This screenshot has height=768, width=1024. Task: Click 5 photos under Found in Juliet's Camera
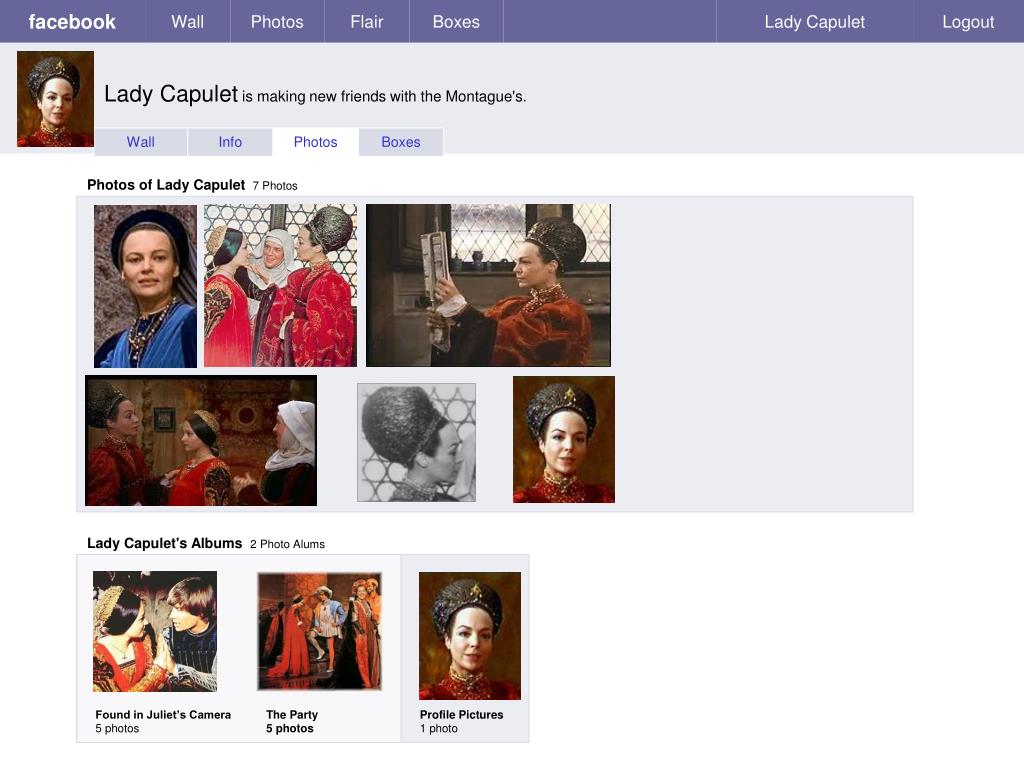click(x=118, y=728)
